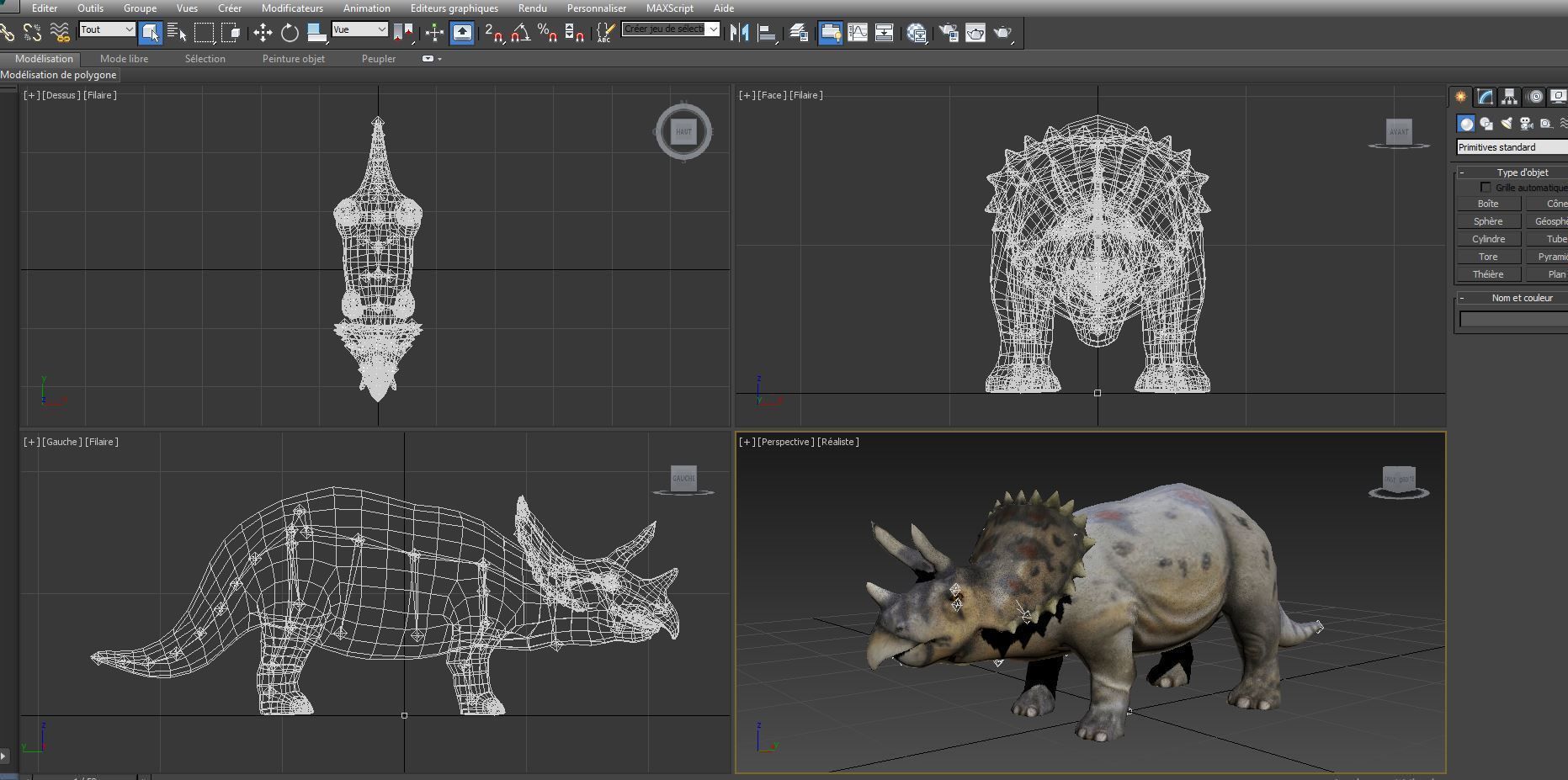
Task: Activate the Select Object arrow tool
Action: tap(150, 33)
